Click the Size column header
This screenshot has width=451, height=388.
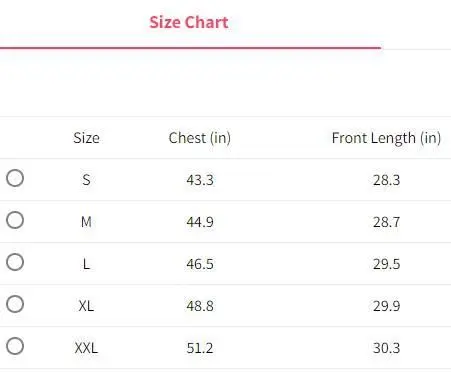[x=86, y=138]
